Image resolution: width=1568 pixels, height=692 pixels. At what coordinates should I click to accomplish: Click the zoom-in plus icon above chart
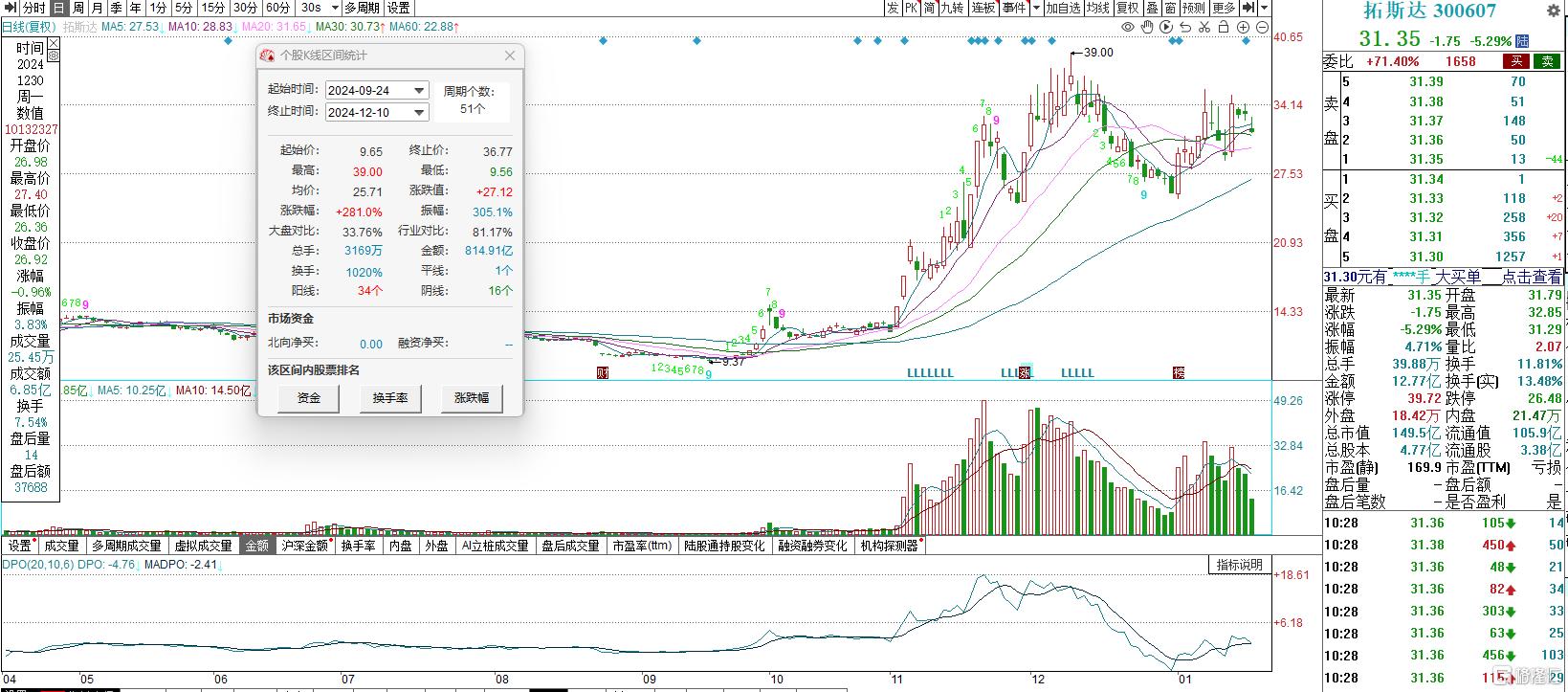coord(1244,27)
